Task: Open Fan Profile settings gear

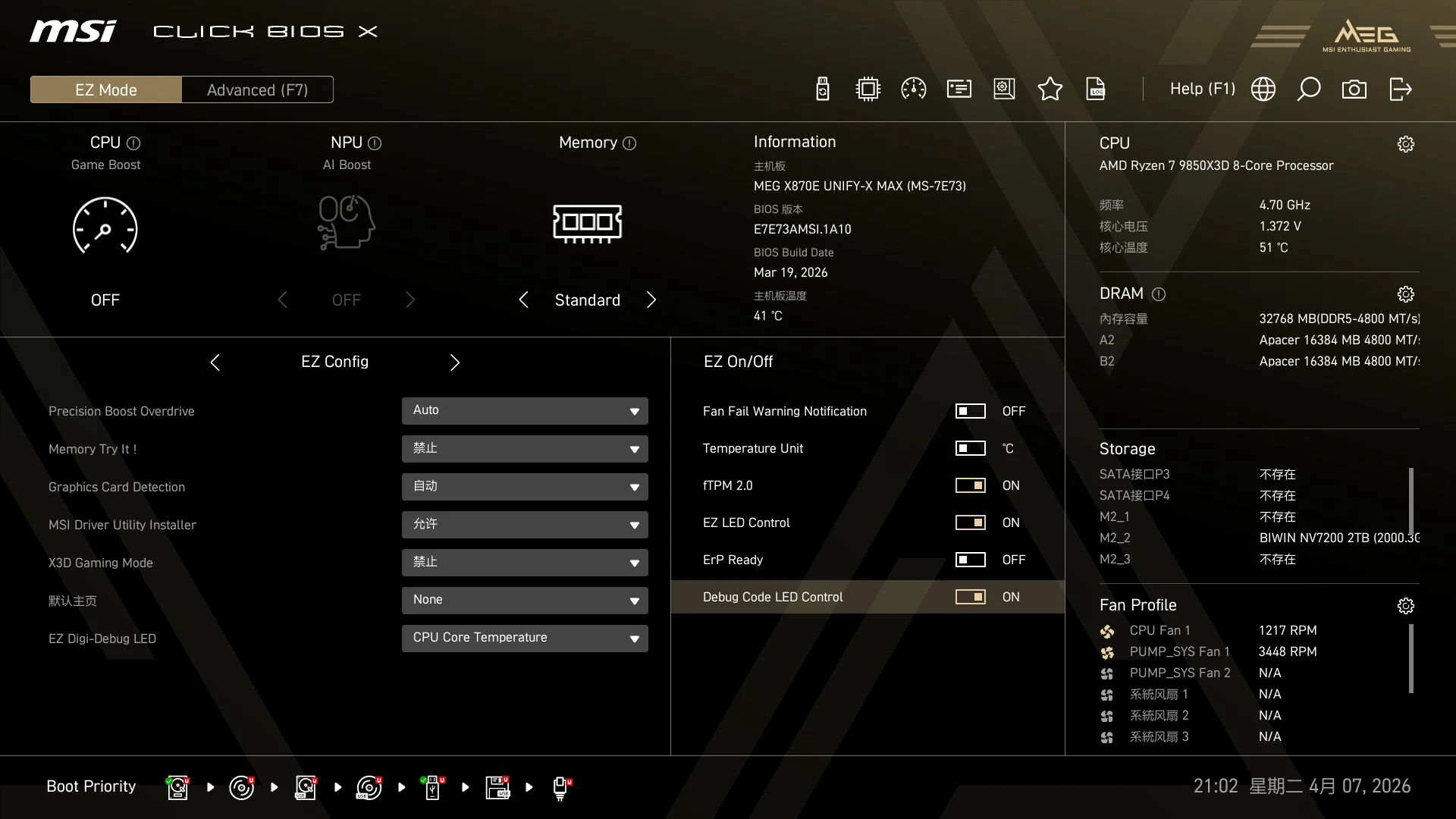Action: 1405,606
